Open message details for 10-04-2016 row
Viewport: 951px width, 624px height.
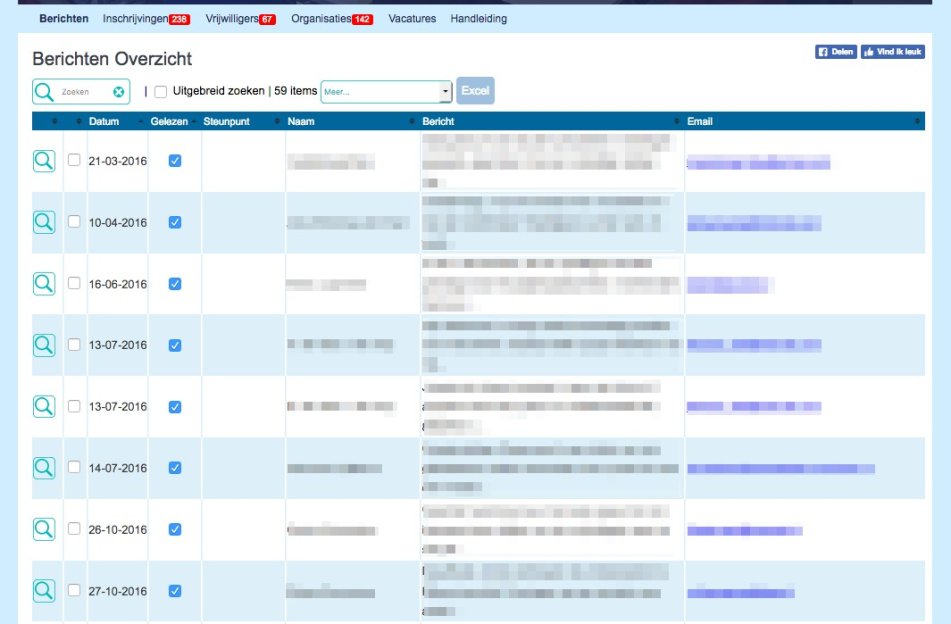coord(44,223)
